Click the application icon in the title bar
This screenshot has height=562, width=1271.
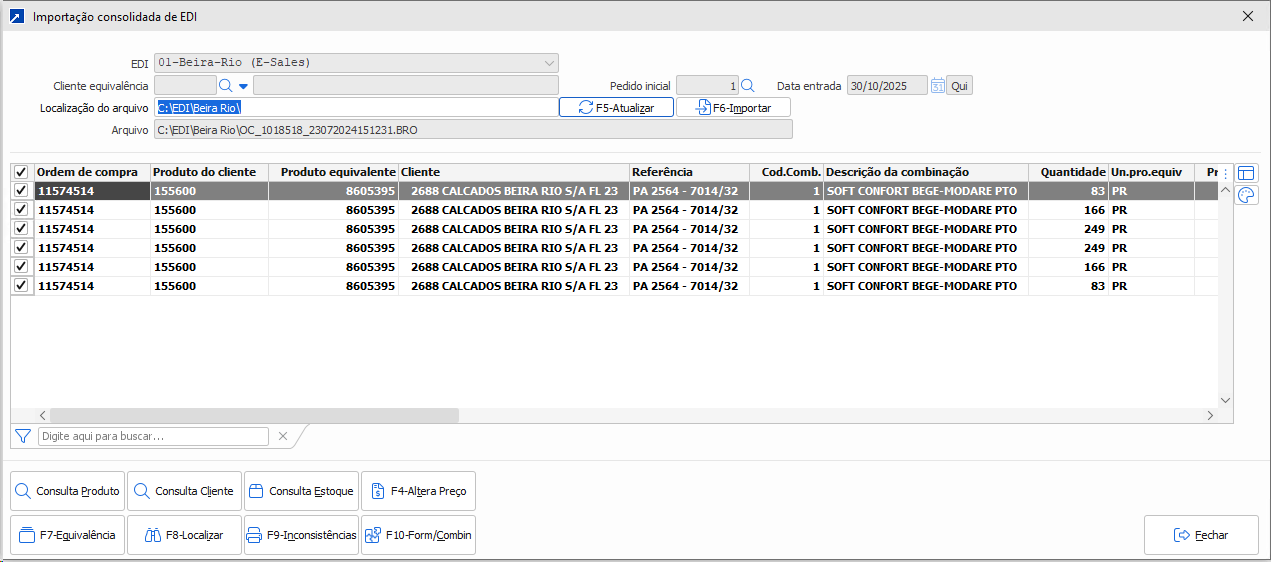click(17, 17)
